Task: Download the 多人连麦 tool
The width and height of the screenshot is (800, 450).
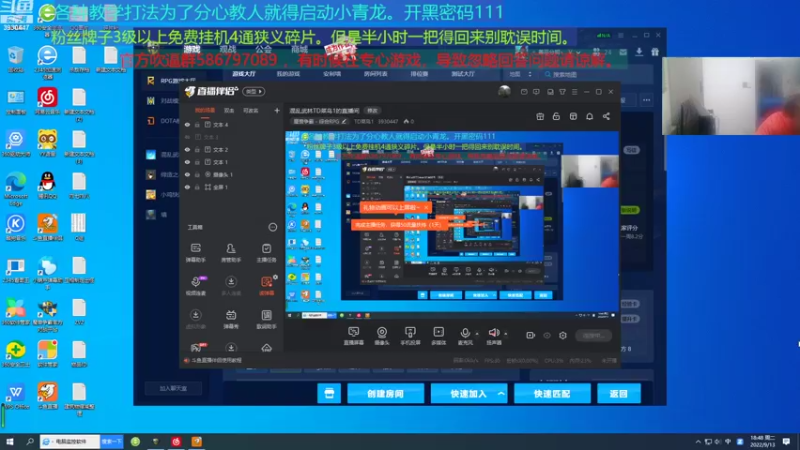Action: point(231,286)
